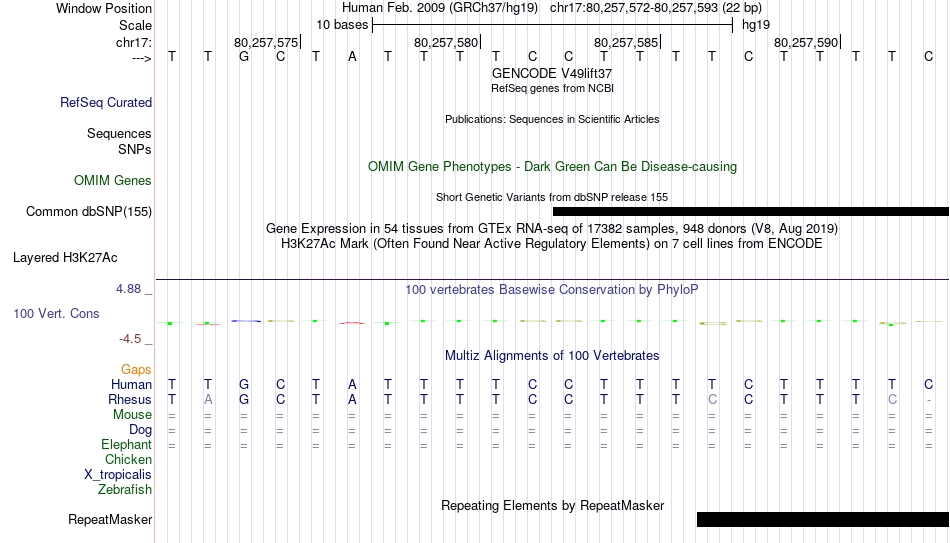Click the black RepeatMasker element bar
950x543 pixels.
coord(823,519)
